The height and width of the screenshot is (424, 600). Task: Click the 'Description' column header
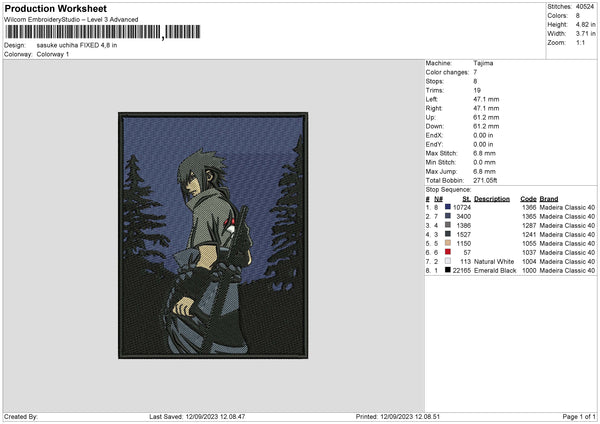click(492, 199)
